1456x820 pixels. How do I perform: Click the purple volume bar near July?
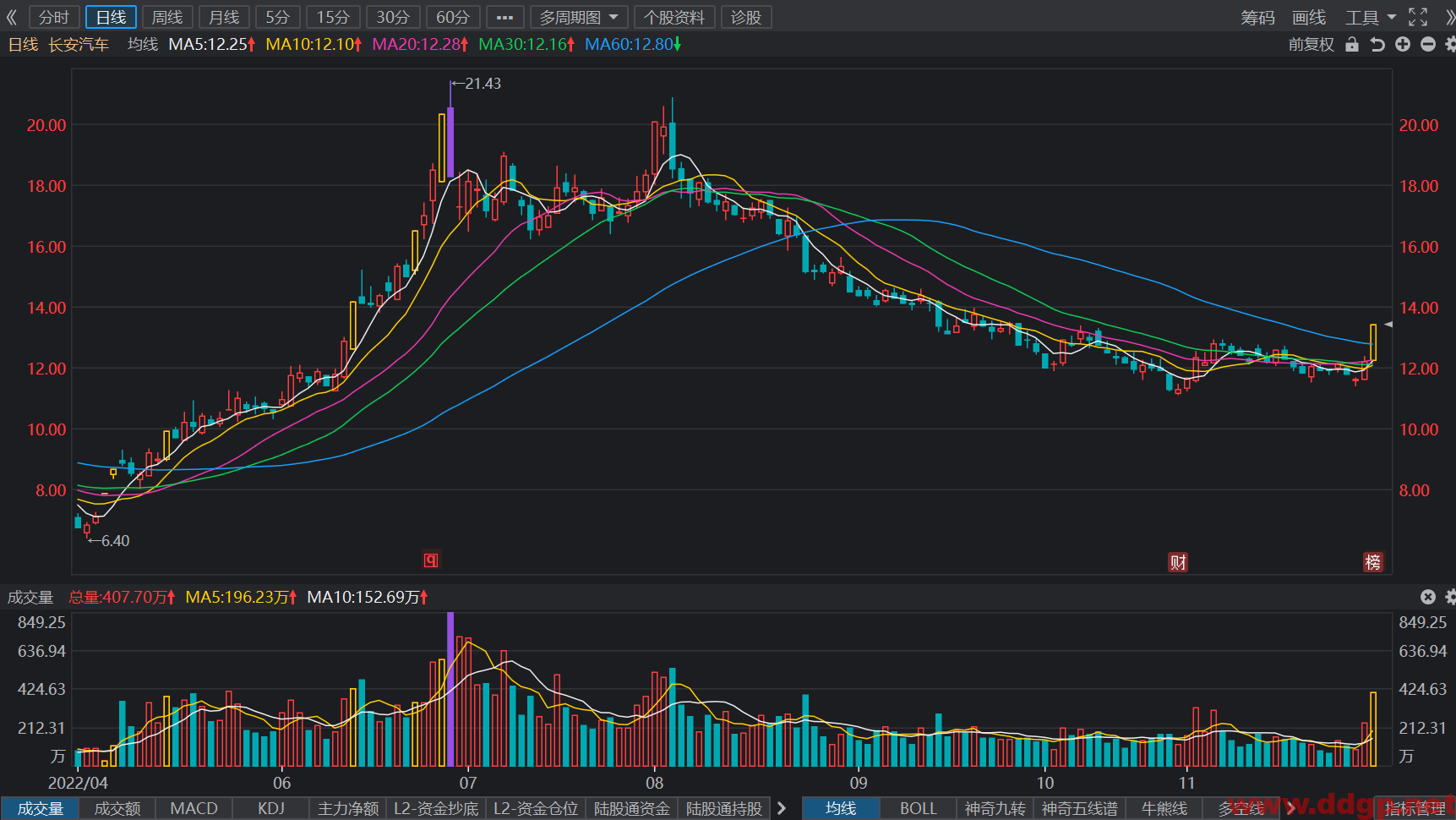pos(450,689)
